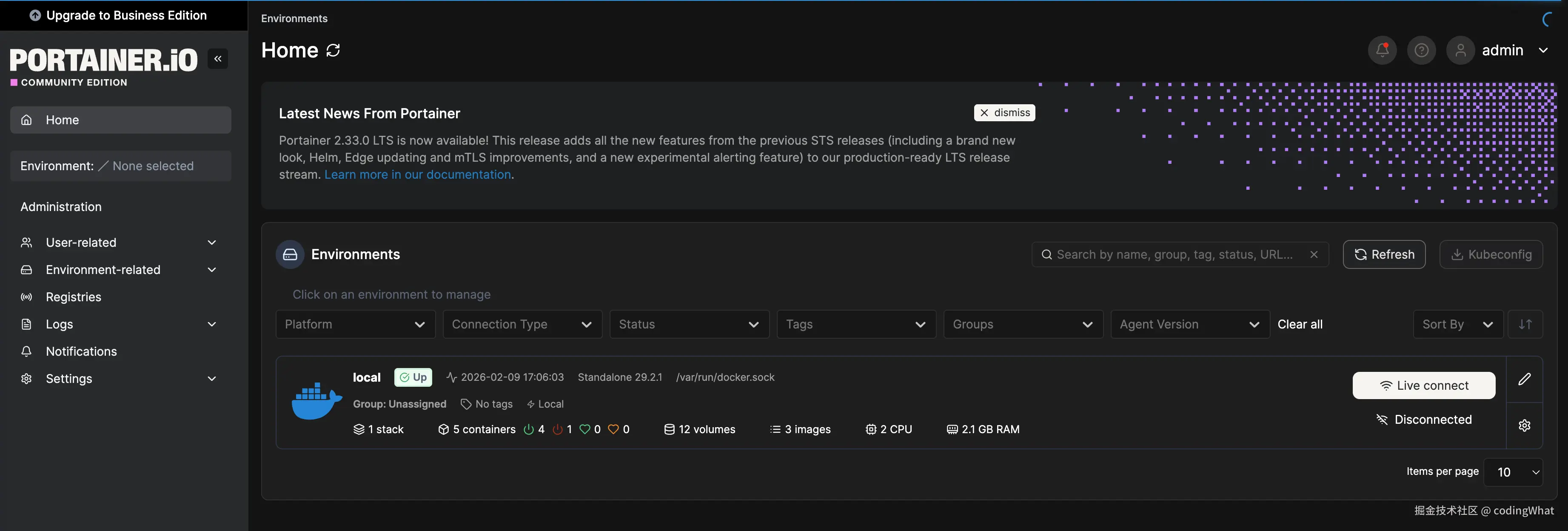Image resolution: width=1568 pixels, height=531 pixels.
Task: Open Learn more in our documentation link
Action: click(x=418, y=175)
